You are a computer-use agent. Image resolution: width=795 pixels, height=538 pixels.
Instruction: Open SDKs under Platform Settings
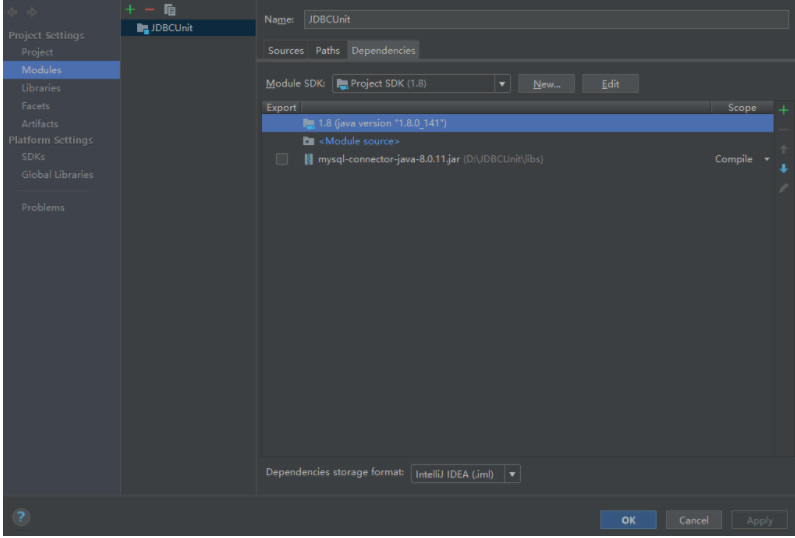click(x=33, y=157)
